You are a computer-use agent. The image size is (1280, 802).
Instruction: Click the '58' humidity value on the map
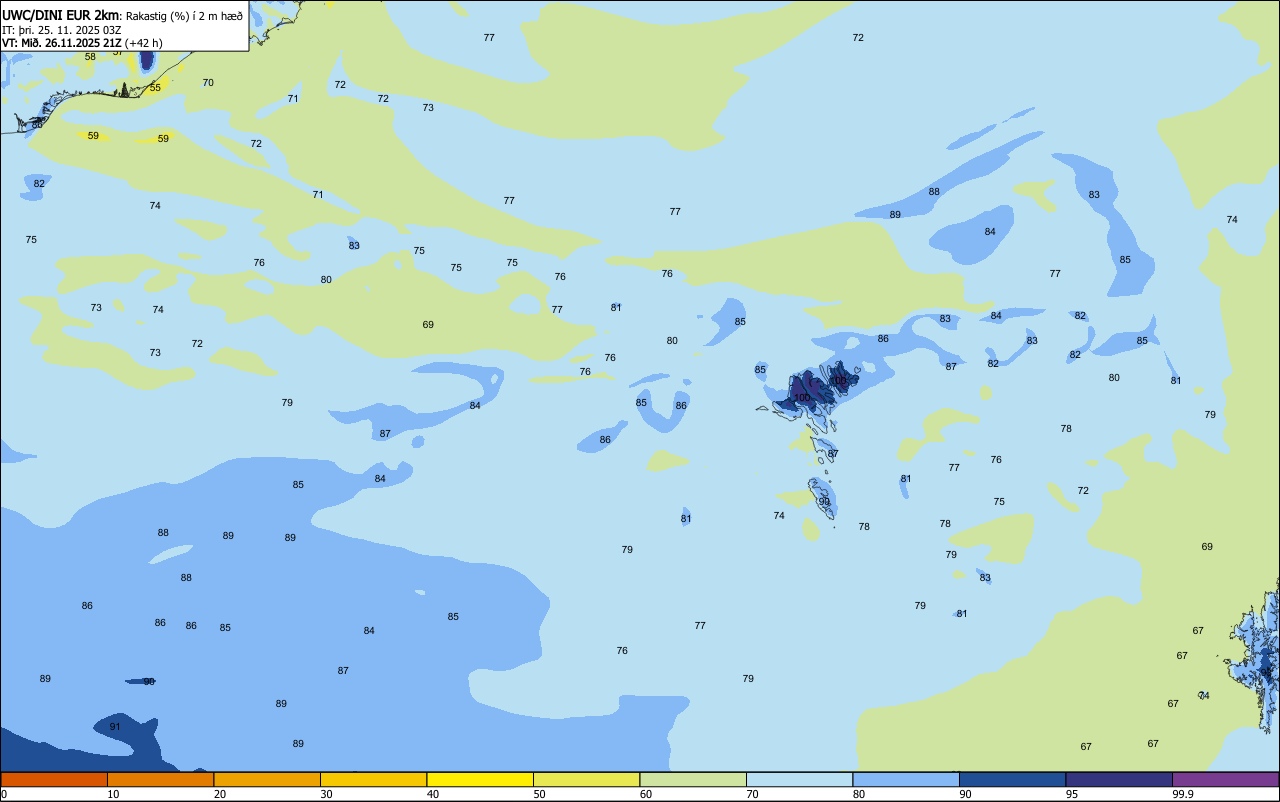[x=90, y=57]
